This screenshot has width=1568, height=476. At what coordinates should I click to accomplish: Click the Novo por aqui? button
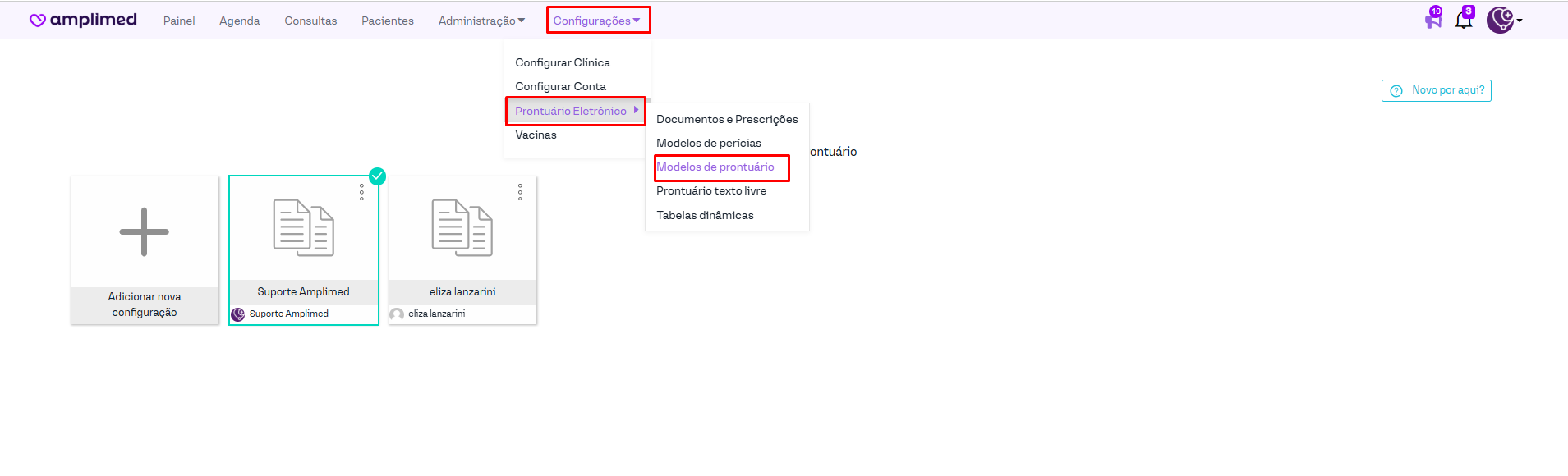click(x=1436, y=90)
